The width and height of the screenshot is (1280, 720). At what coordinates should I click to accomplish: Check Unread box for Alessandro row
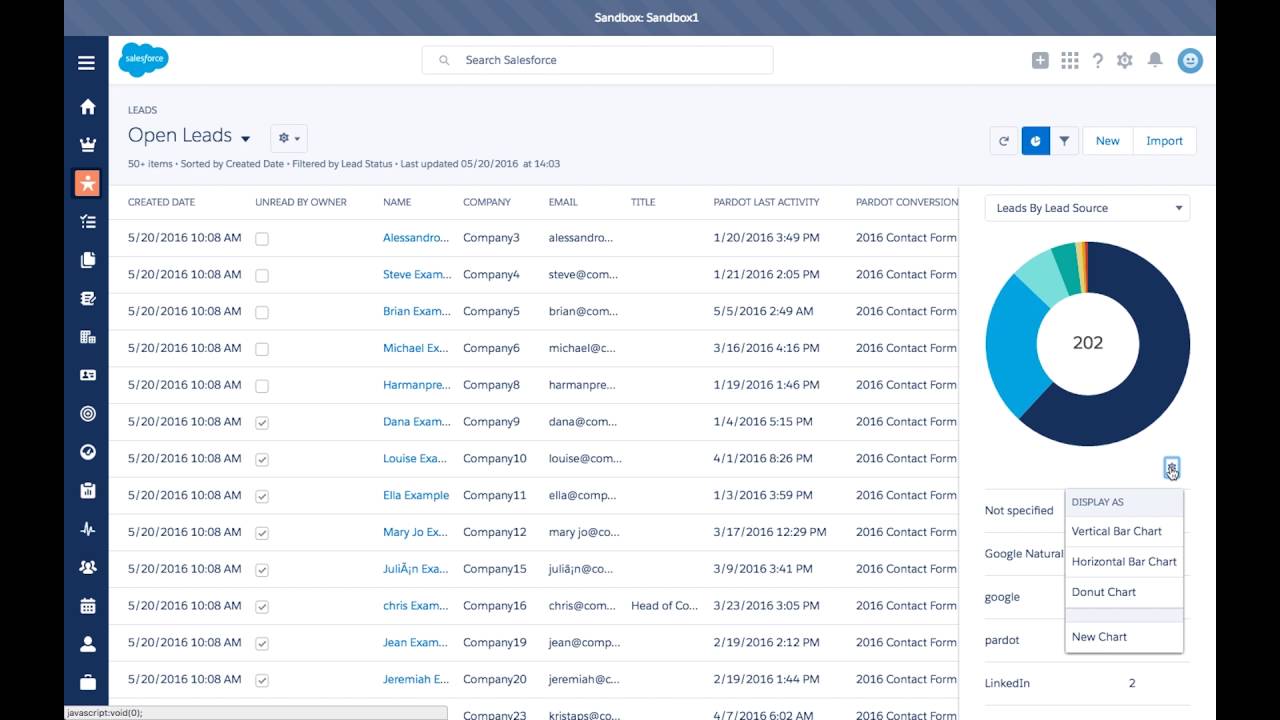point(262,239)
